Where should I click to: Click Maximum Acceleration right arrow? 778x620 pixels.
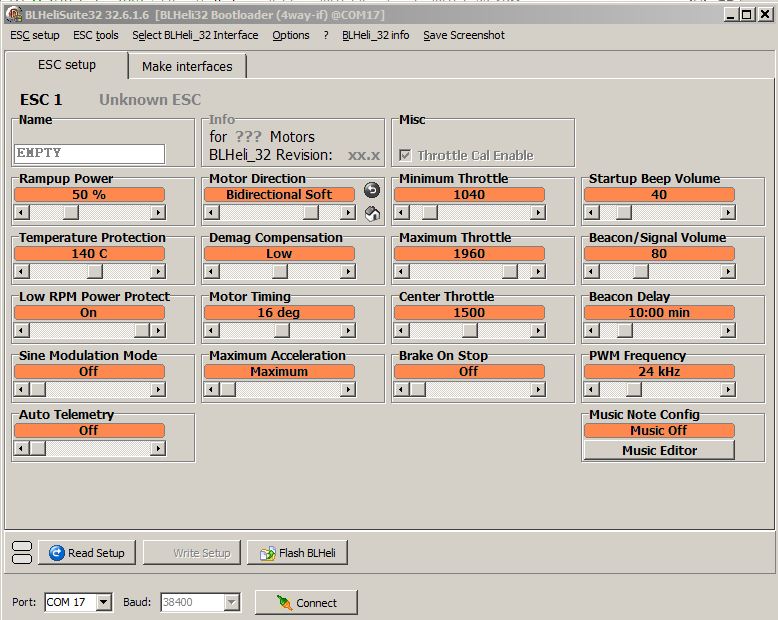348,389
